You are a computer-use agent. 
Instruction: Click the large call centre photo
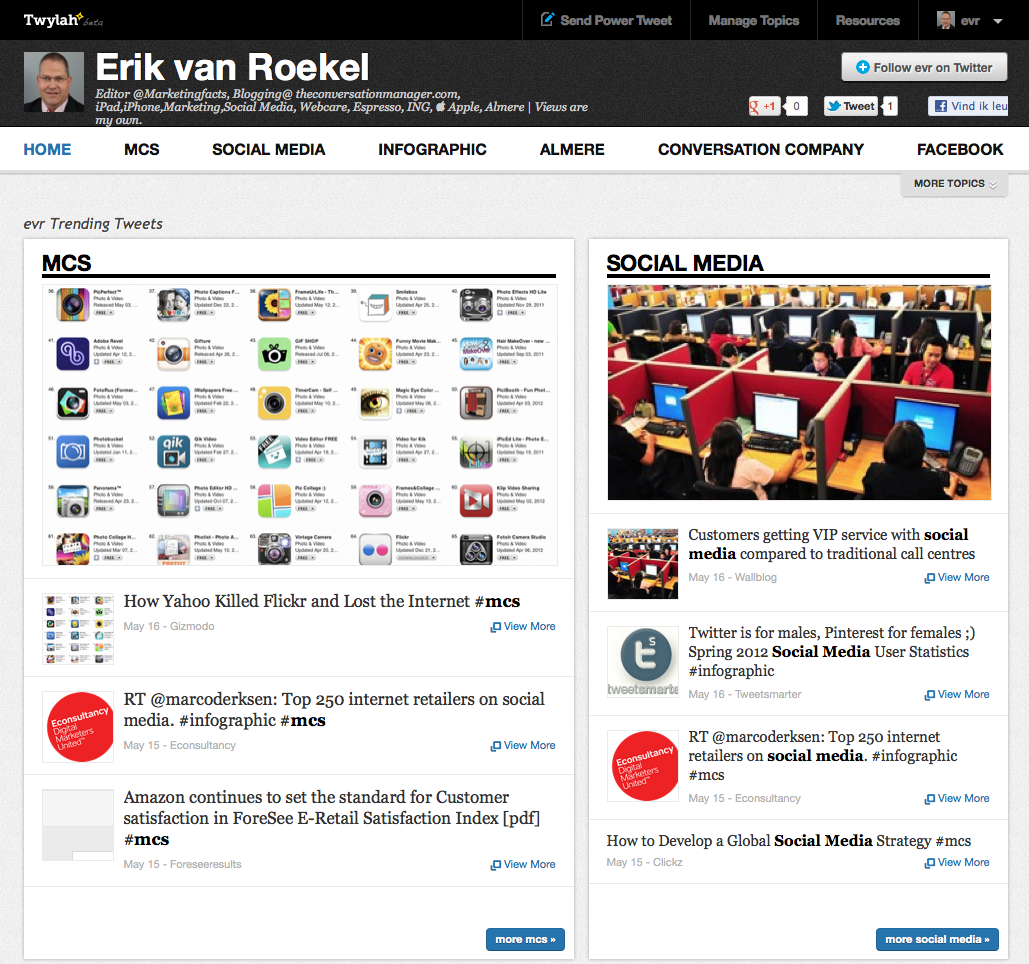click(798, 392)
